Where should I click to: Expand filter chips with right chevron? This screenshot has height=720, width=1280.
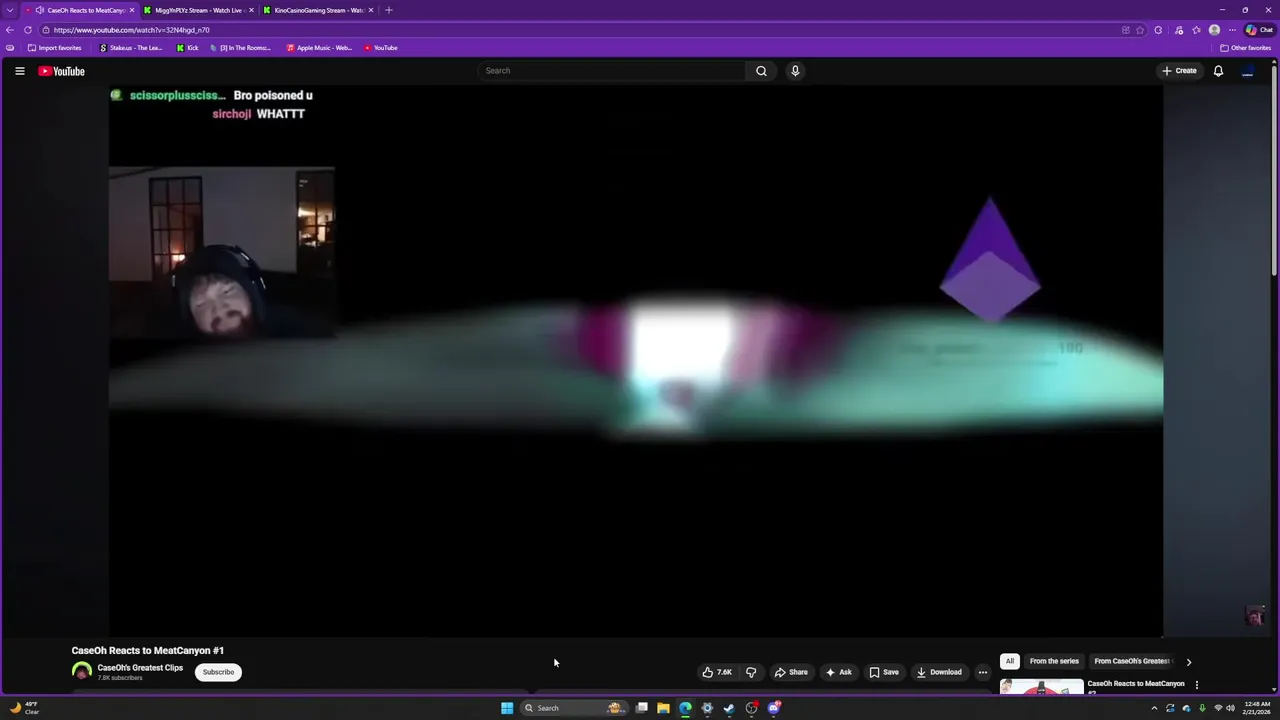click(1188, 661)
